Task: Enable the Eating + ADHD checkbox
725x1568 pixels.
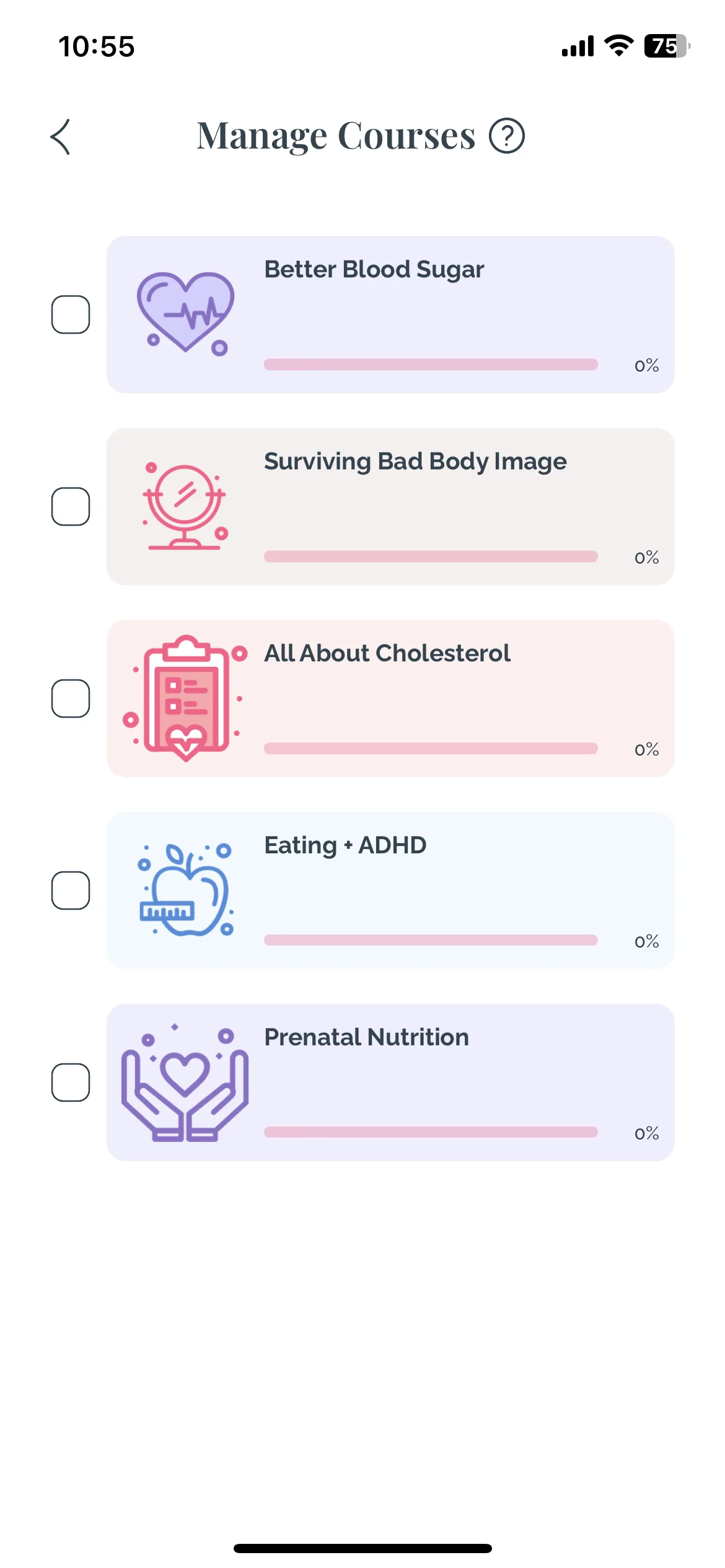Action: point(71,891)
